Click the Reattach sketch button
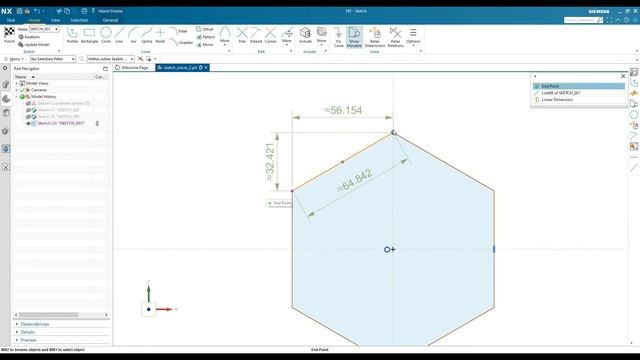This screenshot has height=360, width=640. (29, 37)
